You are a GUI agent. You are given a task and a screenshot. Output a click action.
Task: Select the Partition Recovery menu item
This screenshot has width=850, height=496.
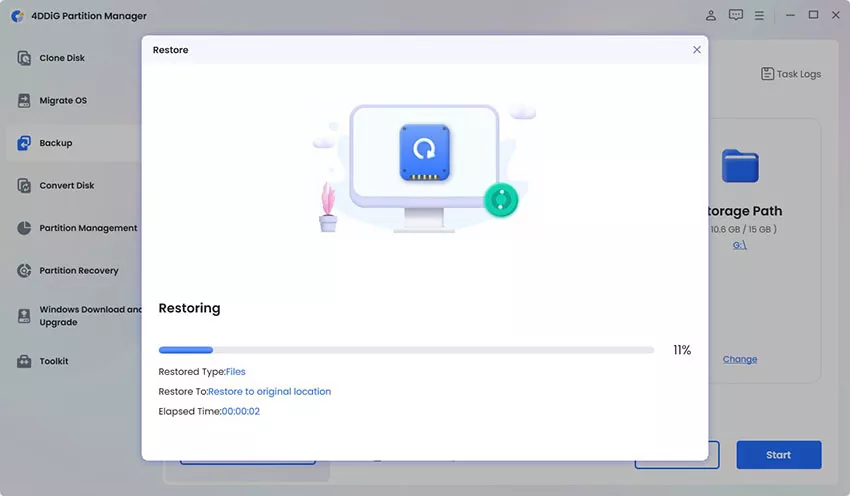[x=79, y=270]
